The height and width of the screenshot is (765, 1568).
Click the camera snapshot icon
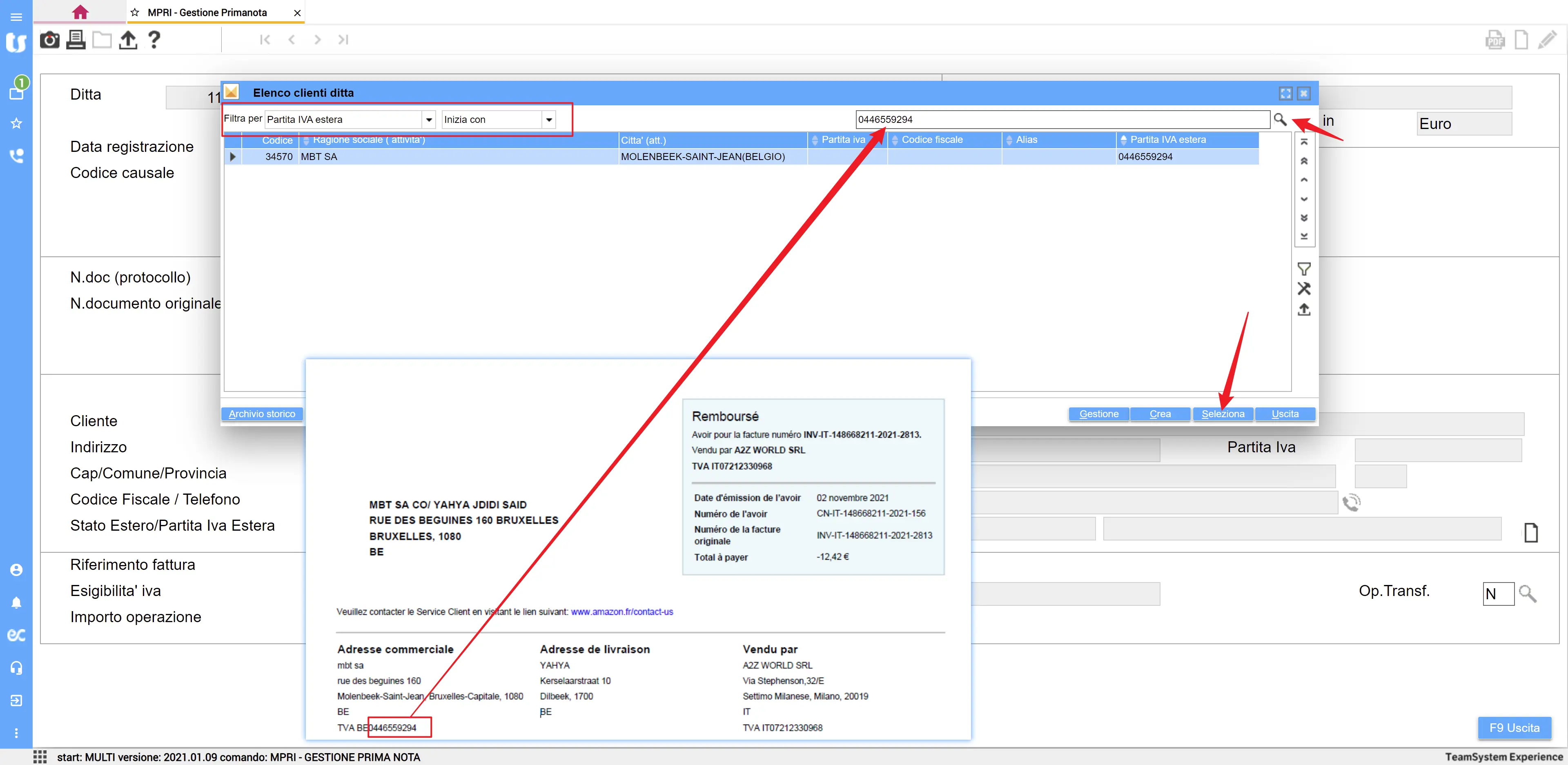coord(49,40)
